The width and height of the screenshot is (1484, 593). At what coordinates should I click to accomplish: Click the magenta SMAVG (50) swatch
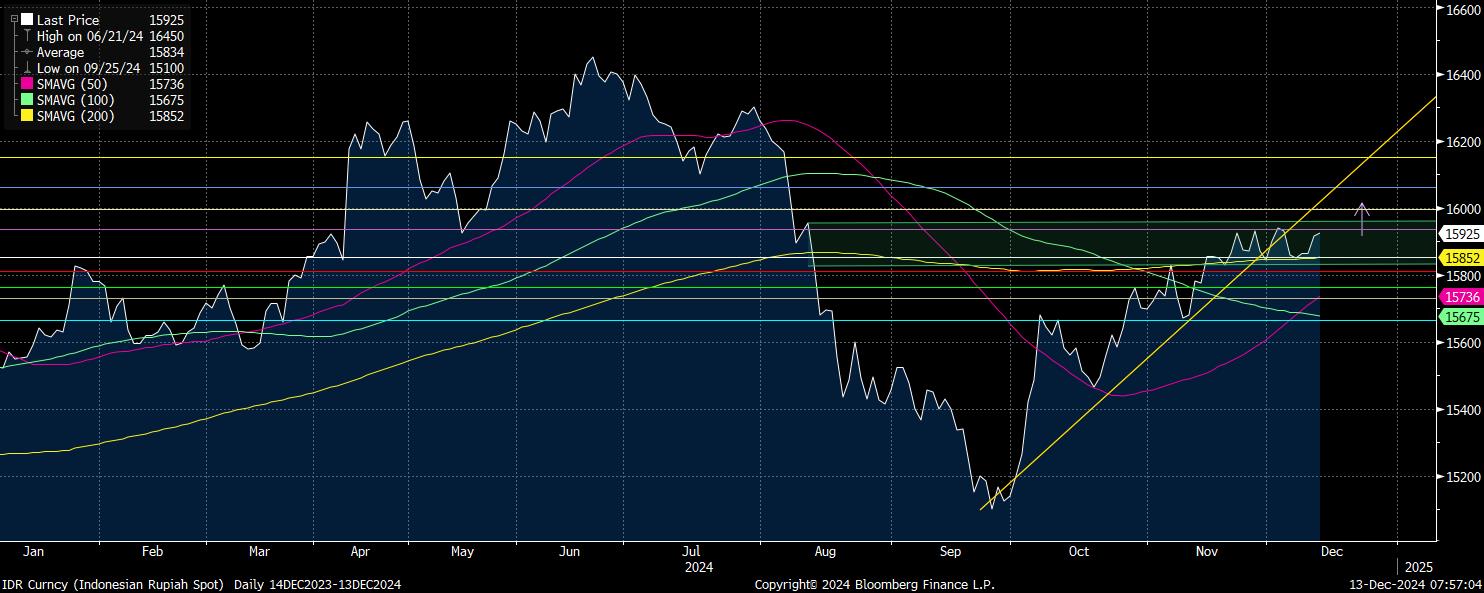(x=27, y=84)
